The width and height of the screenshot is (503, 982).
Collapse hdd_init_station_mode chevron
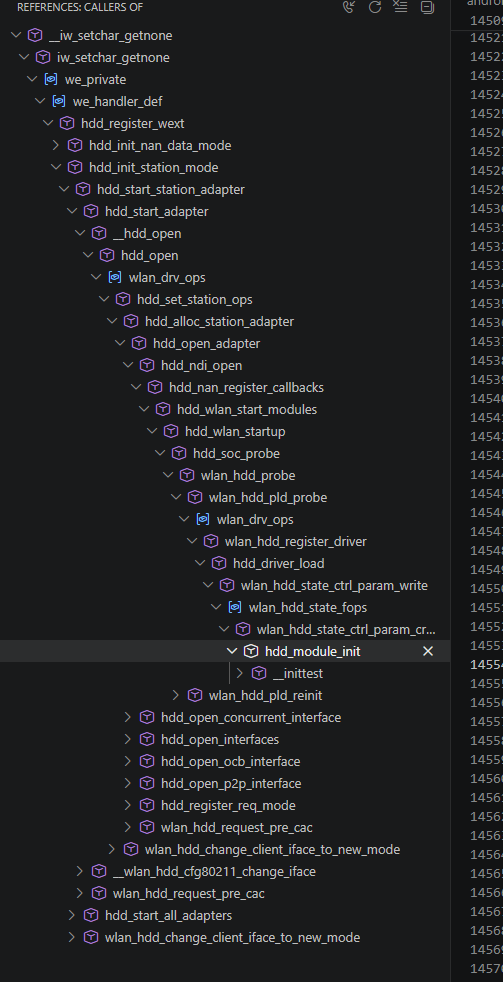(56, 167)
